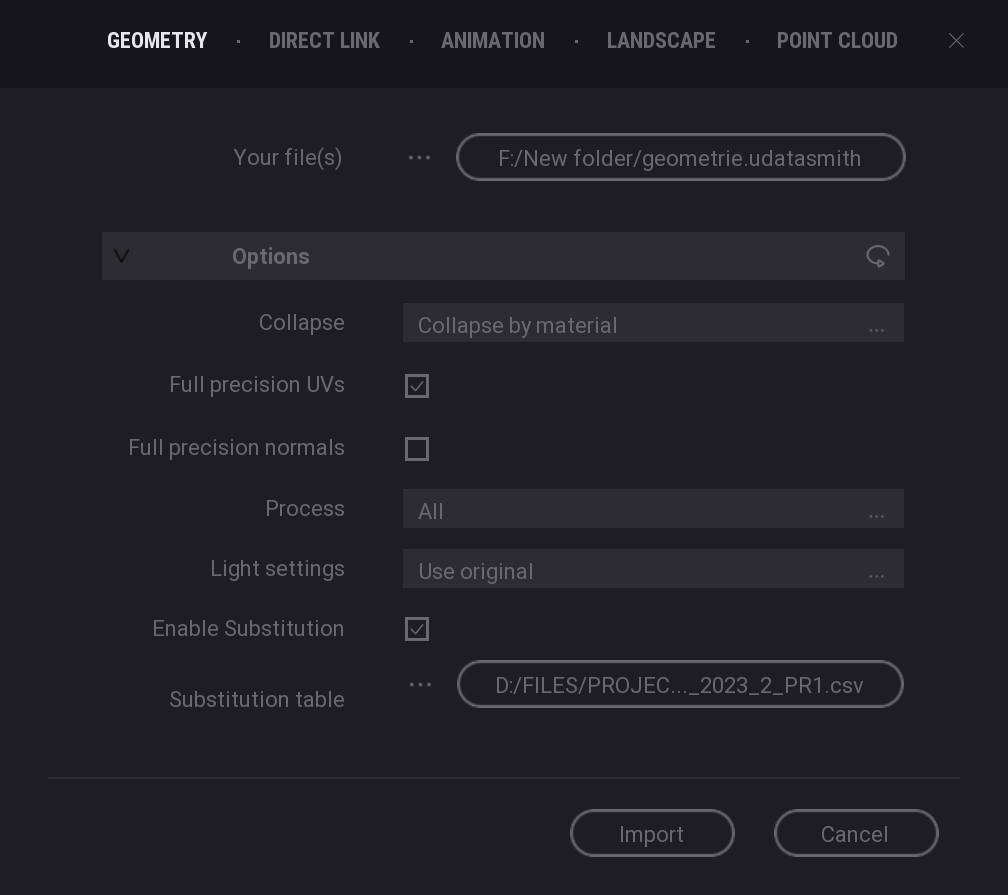Open the Process dropdown set to All

tap(653, 510)
